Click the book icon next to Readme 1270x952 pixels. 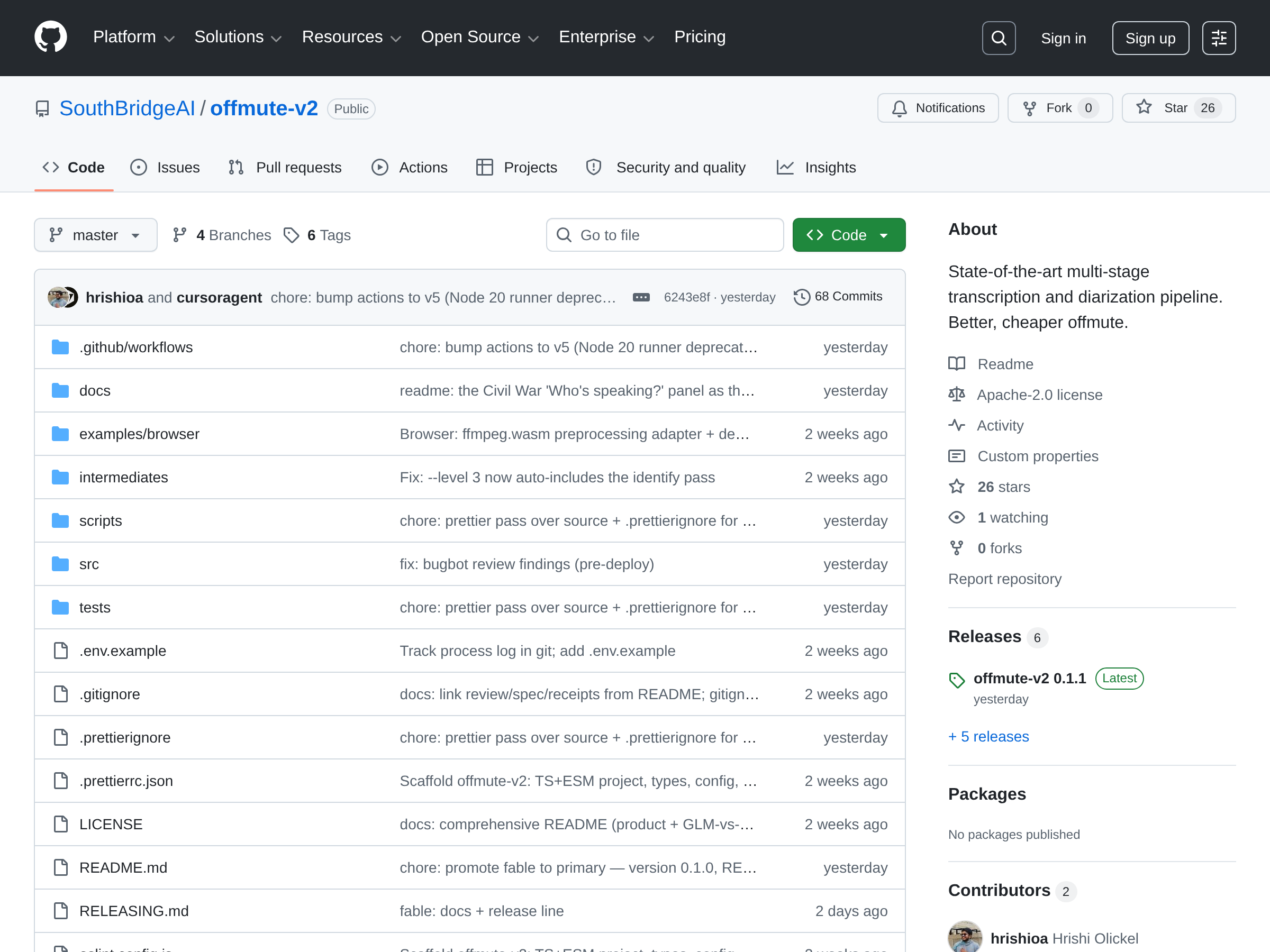coord(957,364)
